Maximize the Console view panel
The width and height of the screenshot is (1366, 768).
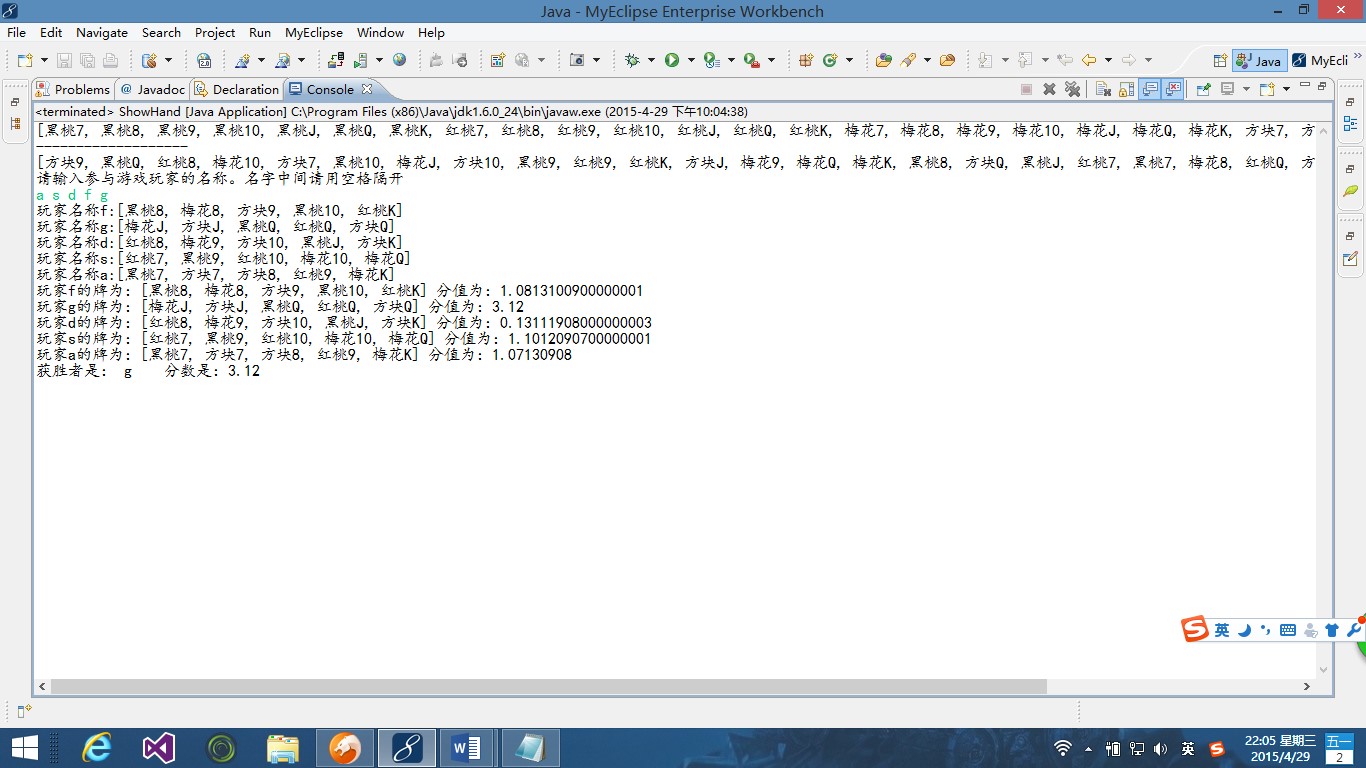(1321, 88)
